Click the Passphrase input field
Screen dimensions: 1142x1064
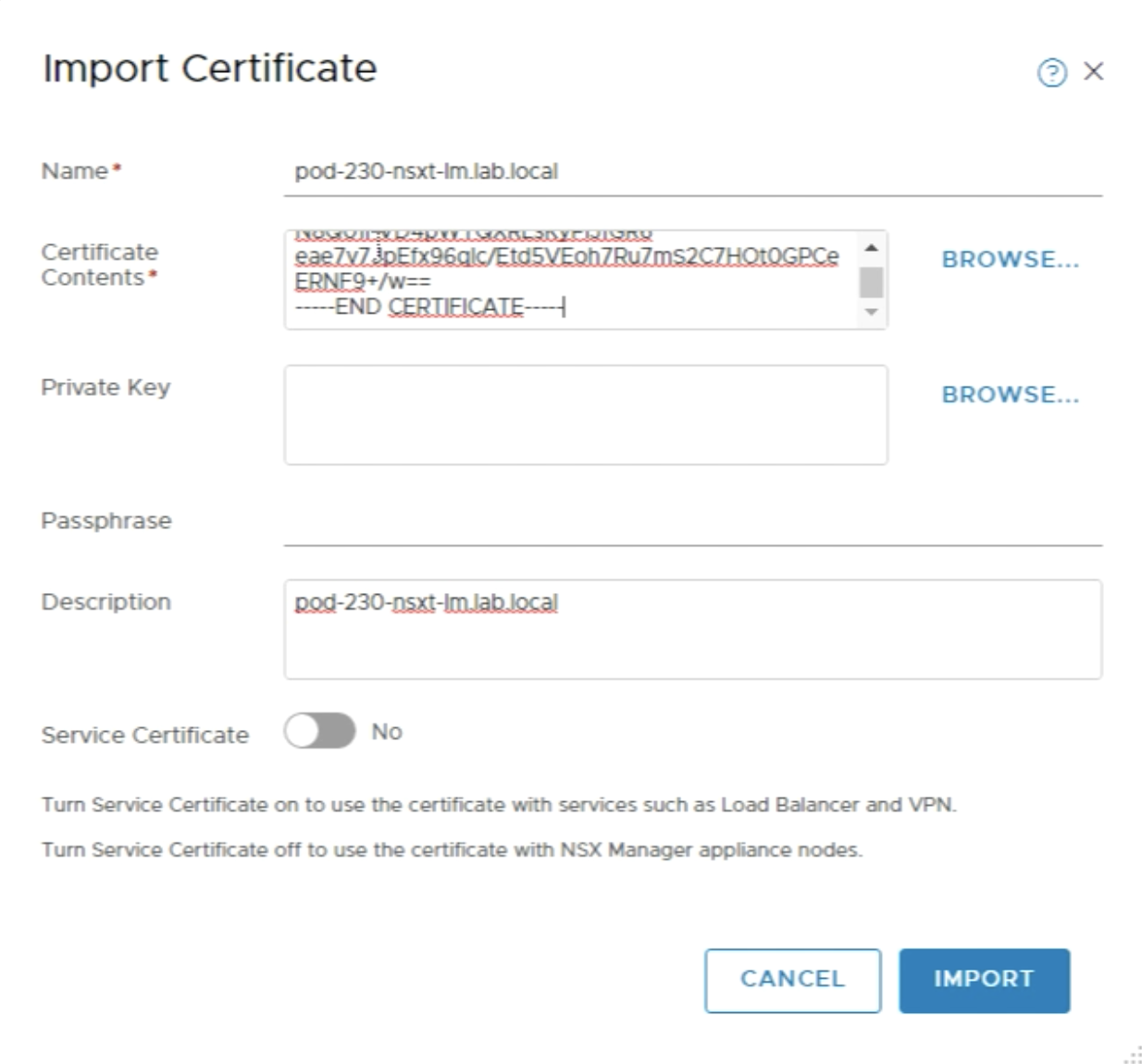coord(691,522)
